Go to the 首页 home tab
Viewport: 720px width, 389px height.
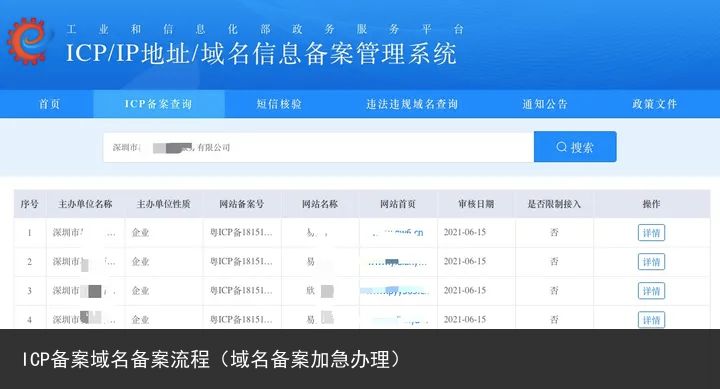coord(49,104)
